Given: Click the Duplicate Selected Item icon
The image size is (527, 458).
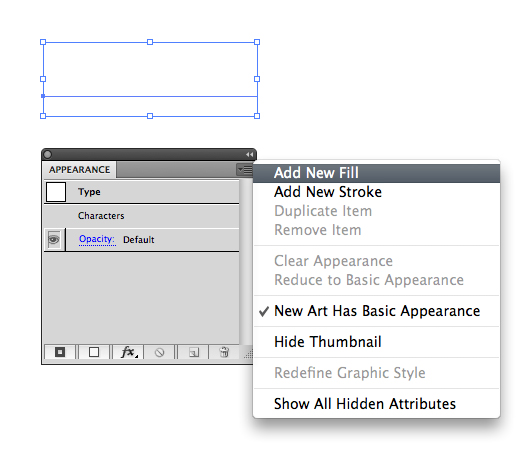Looking at the screenshot, I should coord(194,352).
